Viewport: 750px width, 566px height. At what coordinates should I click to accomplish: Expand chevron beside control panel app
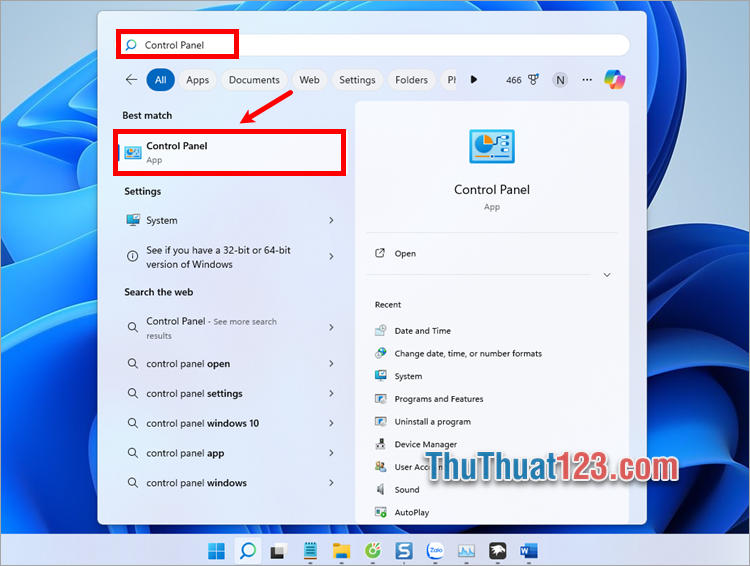[x=331, y=453]
